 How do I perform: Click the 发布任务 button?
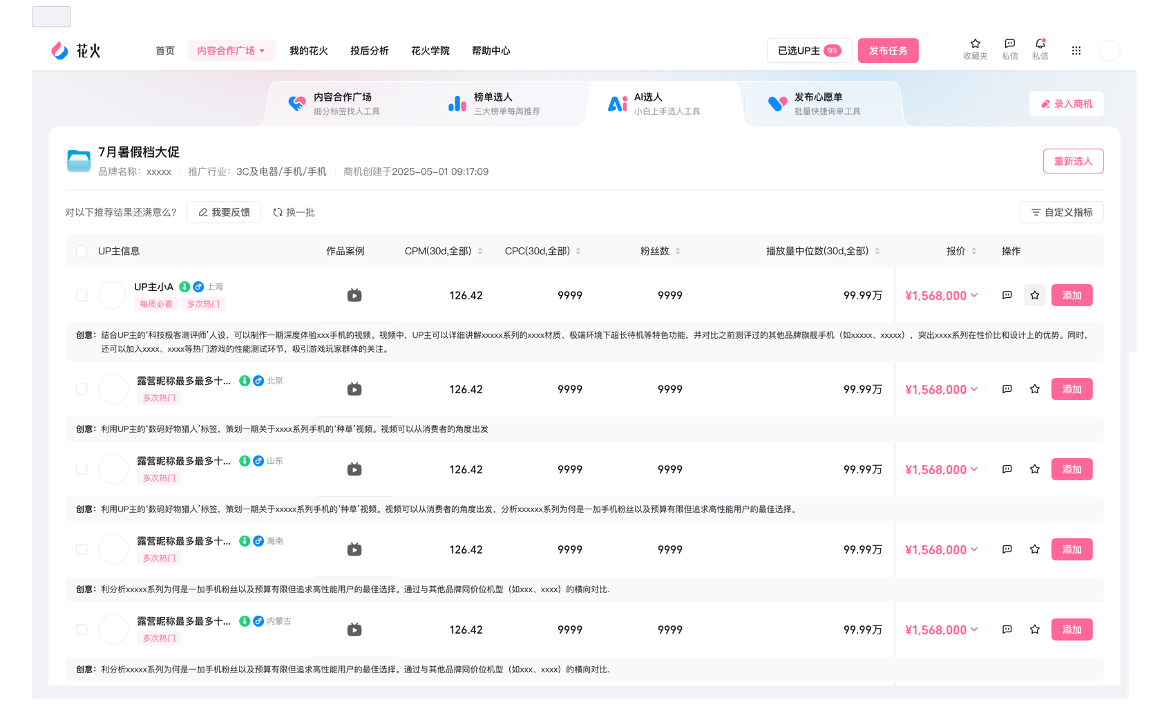[x=887, y=49]
